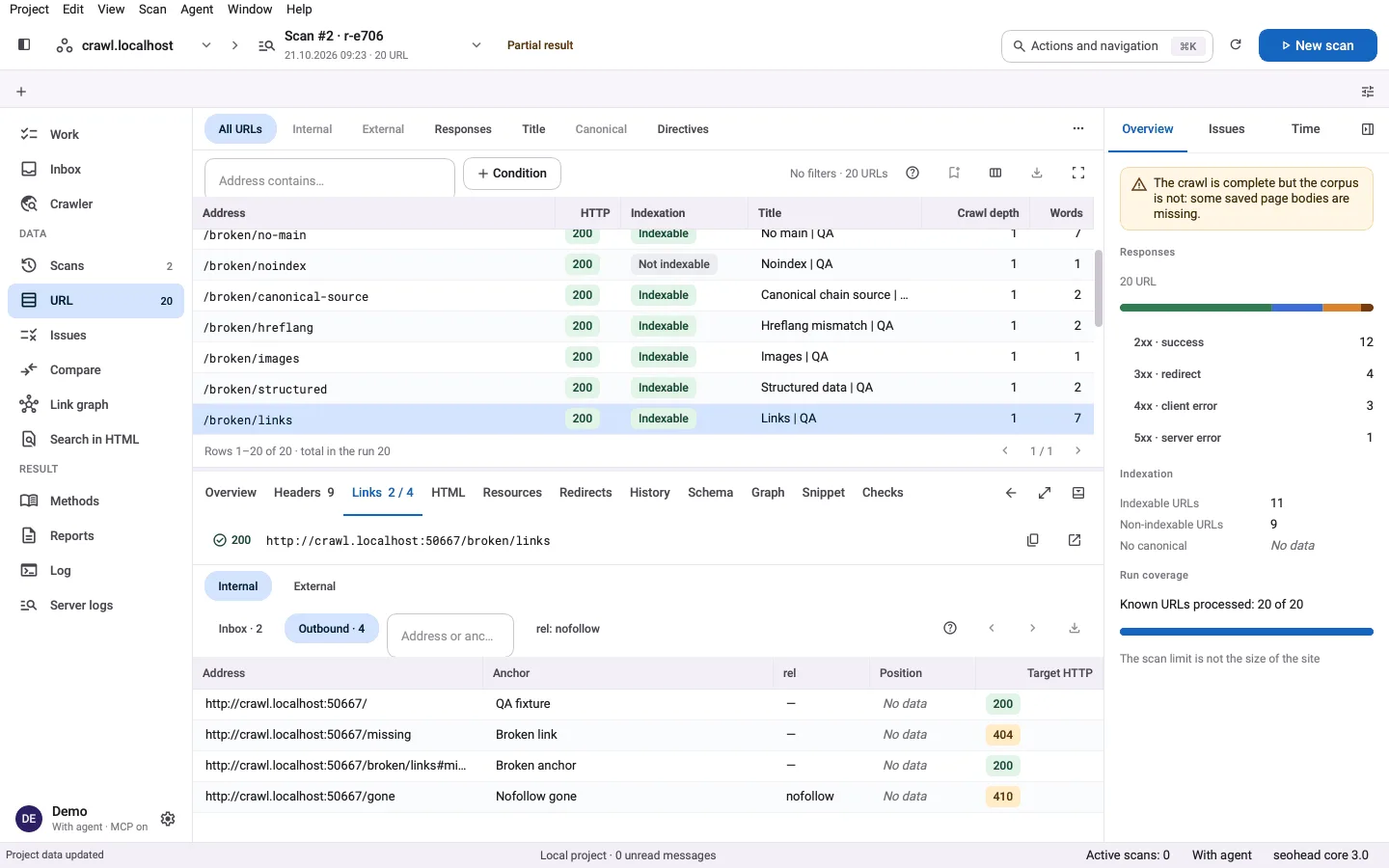Viewport: 1389px width, 868px height.
Task: Toggle the details pane dock icon beside the expand arrows
Action: 1078,493
